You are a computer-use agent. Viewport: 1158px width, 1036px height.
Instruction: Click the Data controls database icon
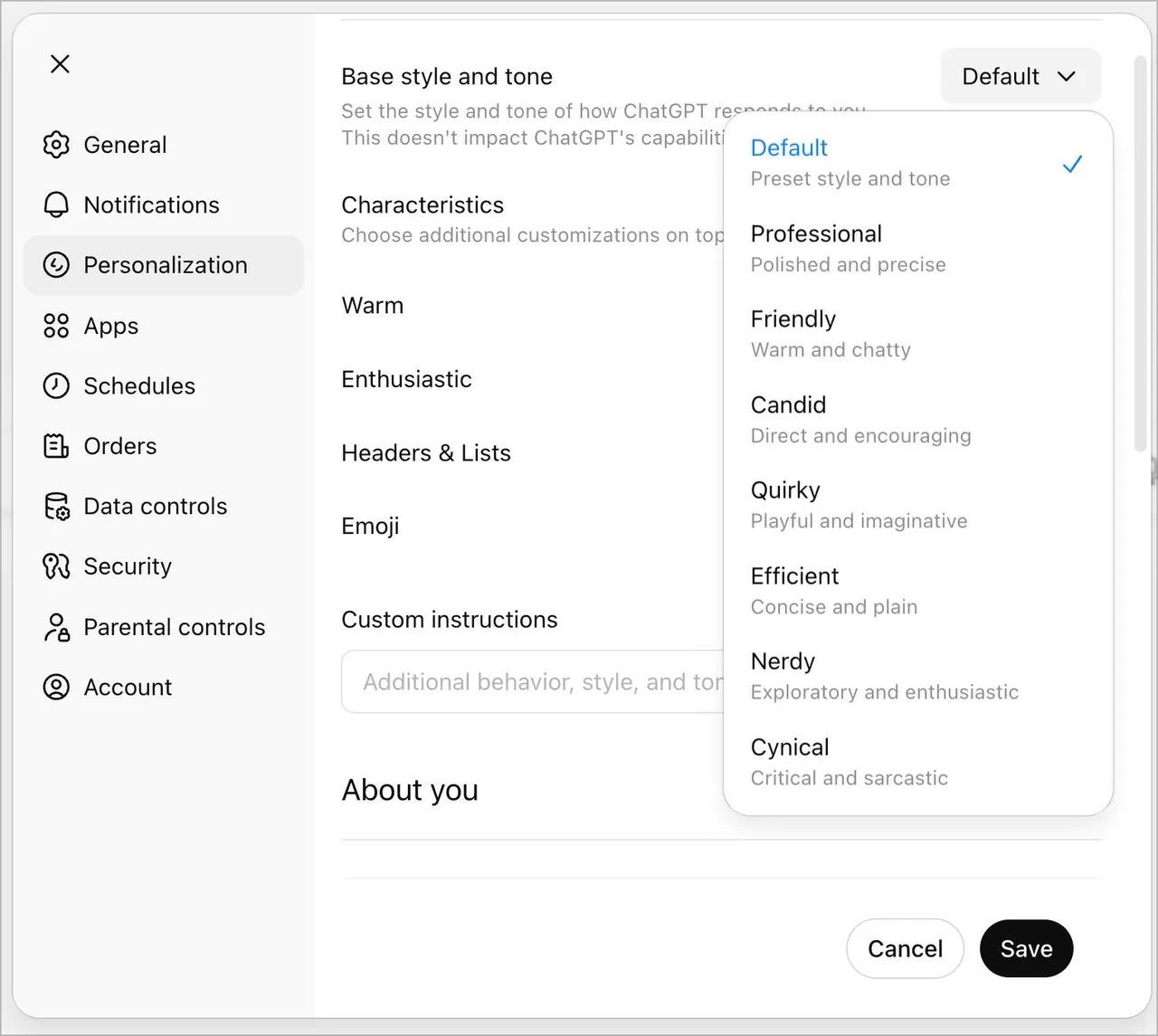(x=56, y=507)
